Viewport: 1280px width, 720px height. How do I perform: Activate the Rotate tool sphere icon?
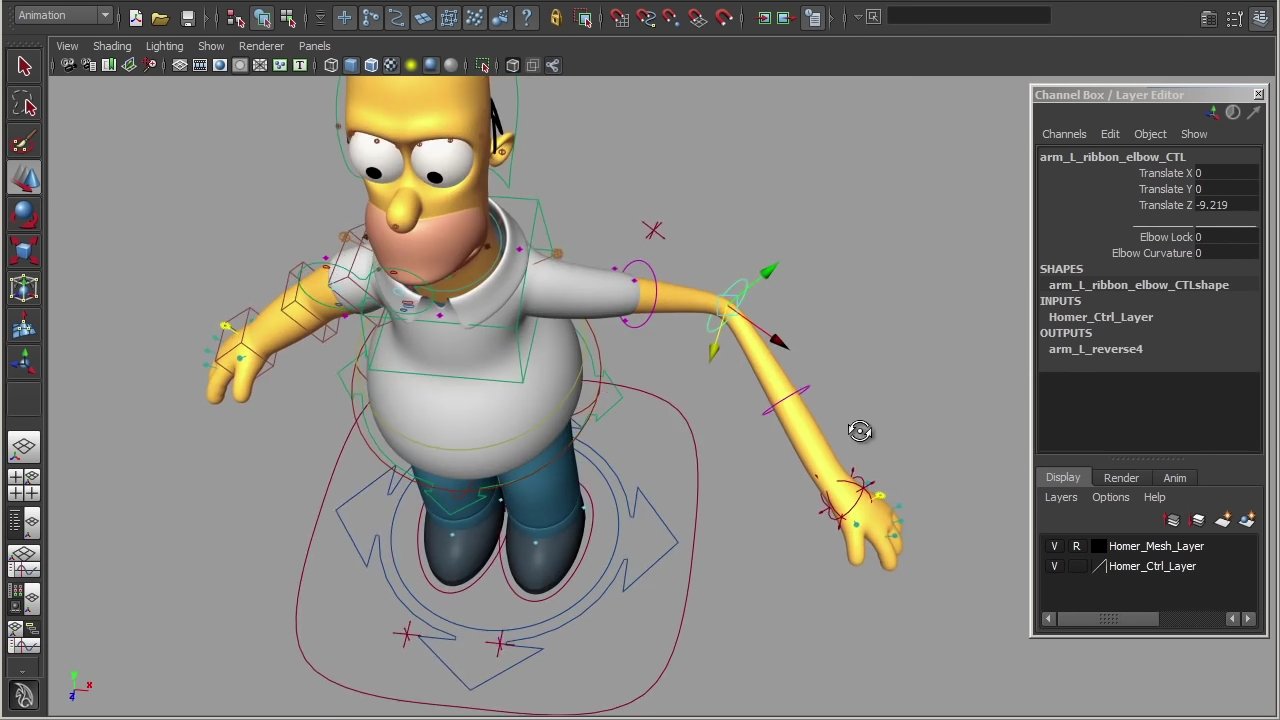[24, 215]
